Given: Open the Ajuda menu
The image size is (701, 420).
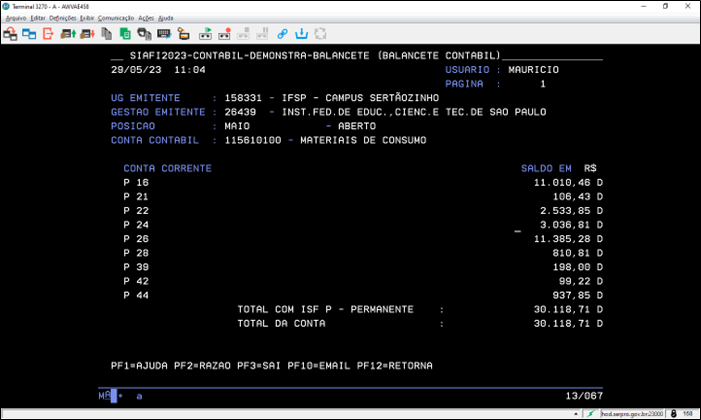Looking at the screenshot, I should click(x=165, y=18).
